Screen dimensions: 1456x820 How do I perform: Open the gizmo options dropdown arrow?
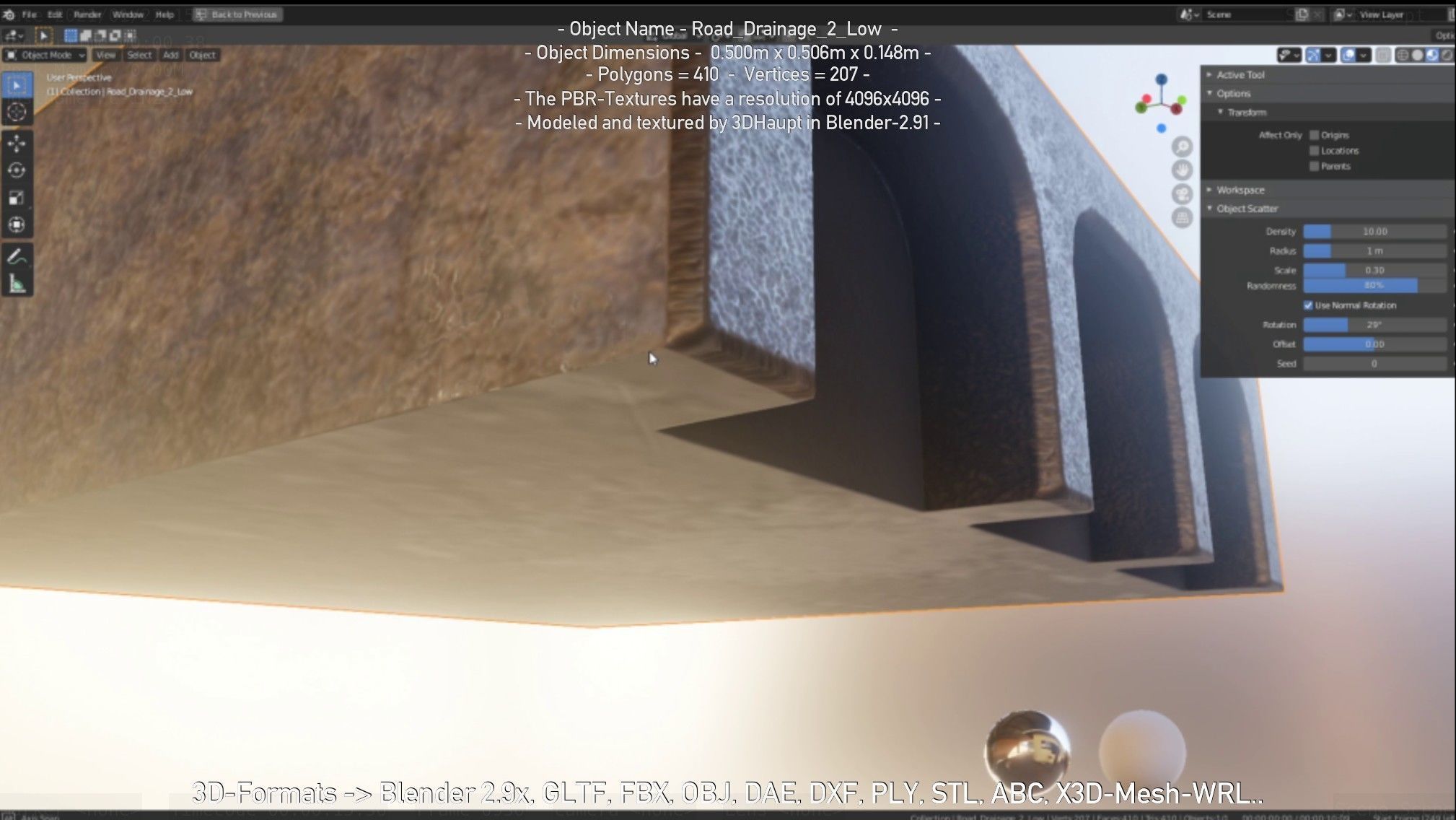pos(1328,55)
